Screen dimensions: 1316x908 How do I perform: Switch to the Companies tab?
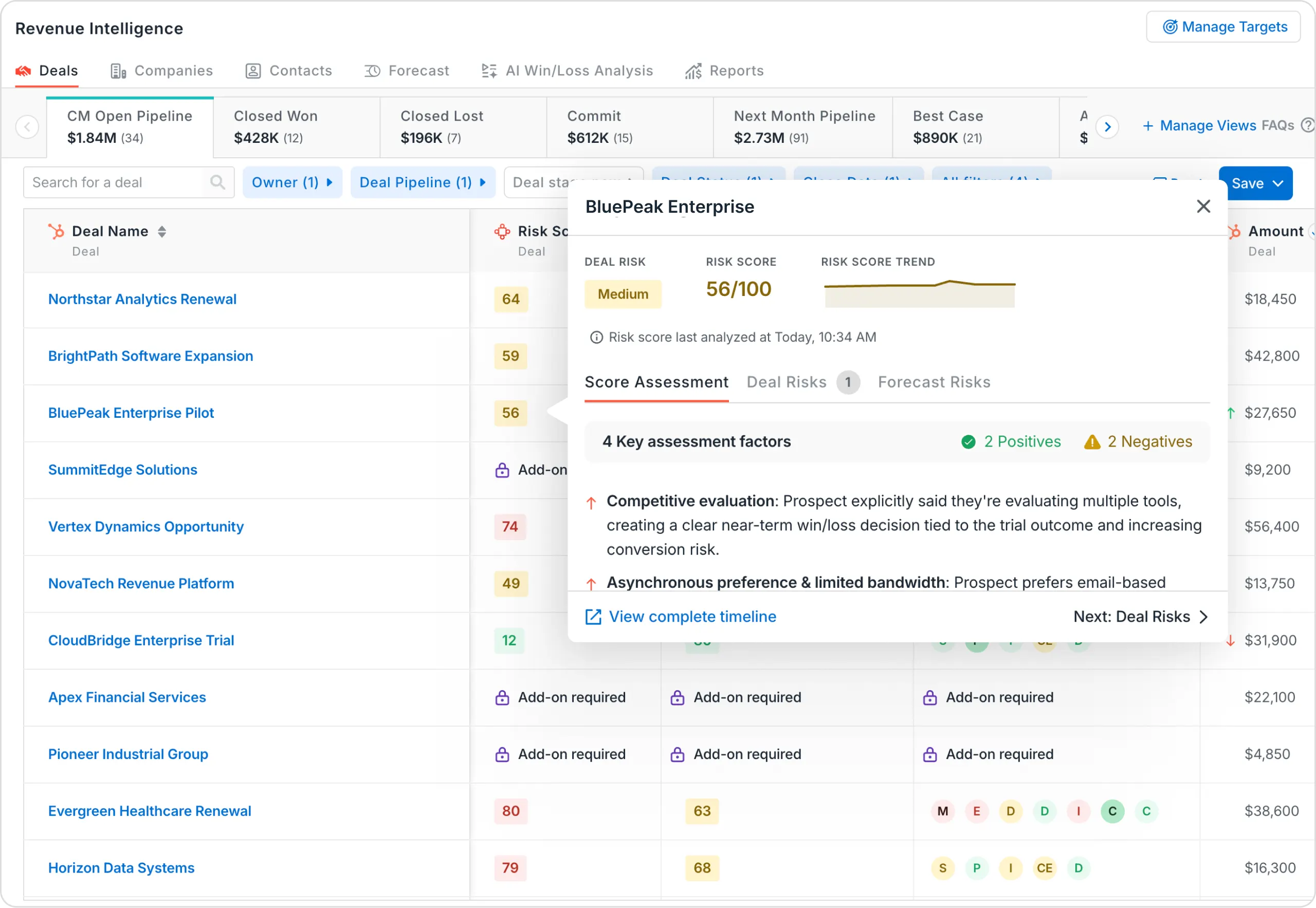pos(161,70)
